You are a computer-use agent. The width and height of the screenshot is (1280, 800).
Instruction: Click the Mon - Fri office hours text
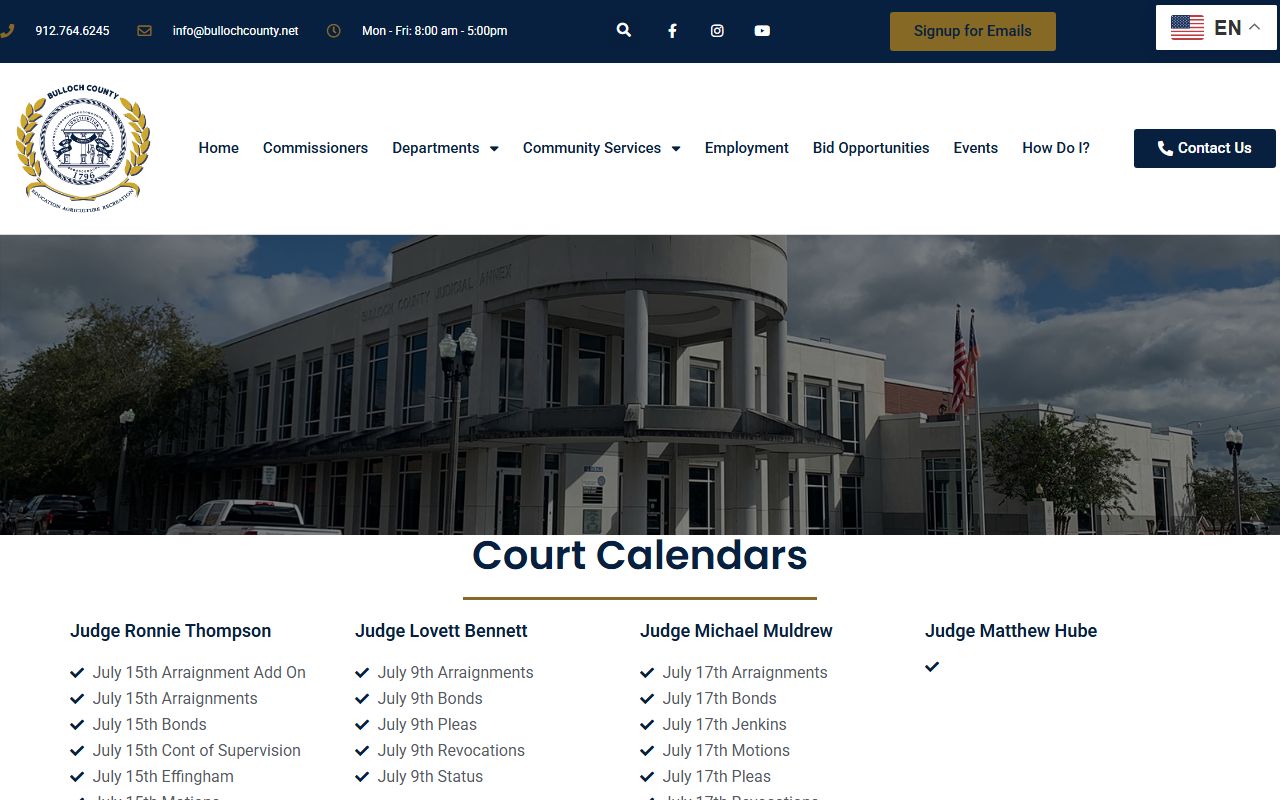tap(434, 31)
